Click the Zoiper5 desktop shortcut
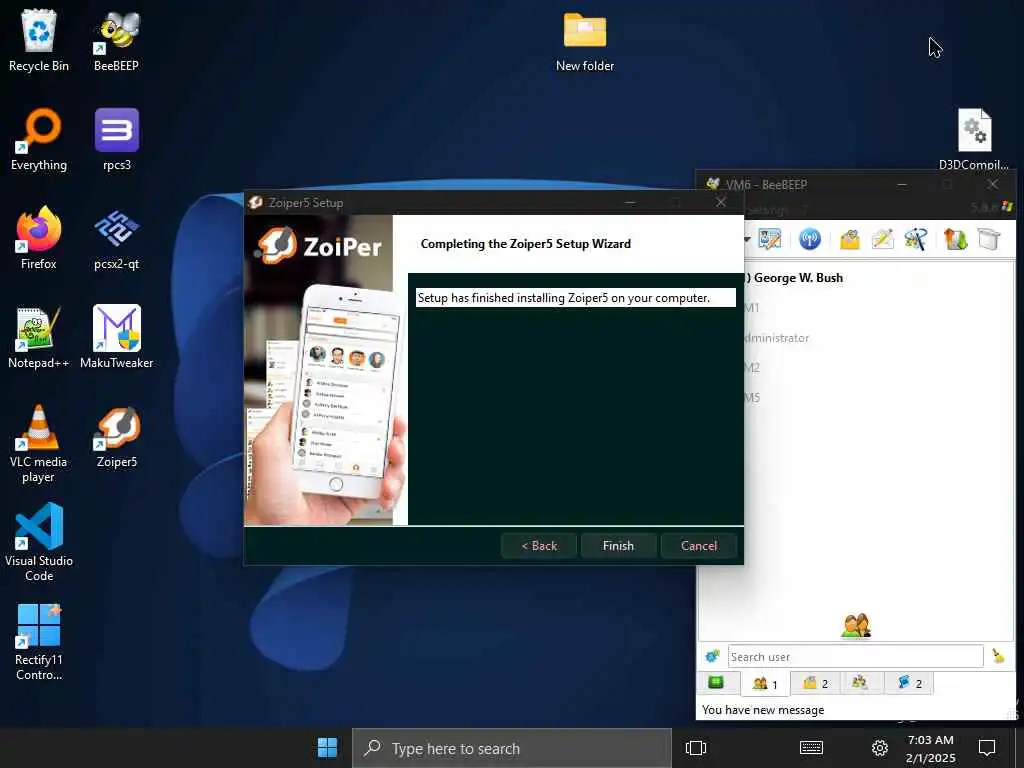 [116, 438]
